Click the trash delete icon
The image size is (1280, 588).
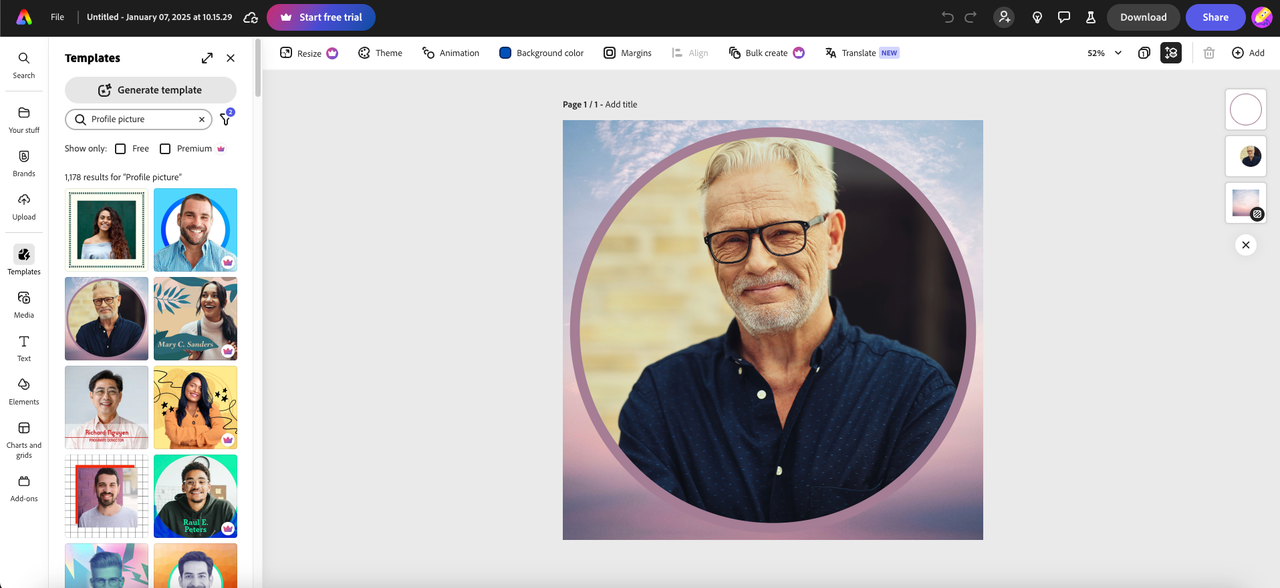click(x=1209, y=53)
